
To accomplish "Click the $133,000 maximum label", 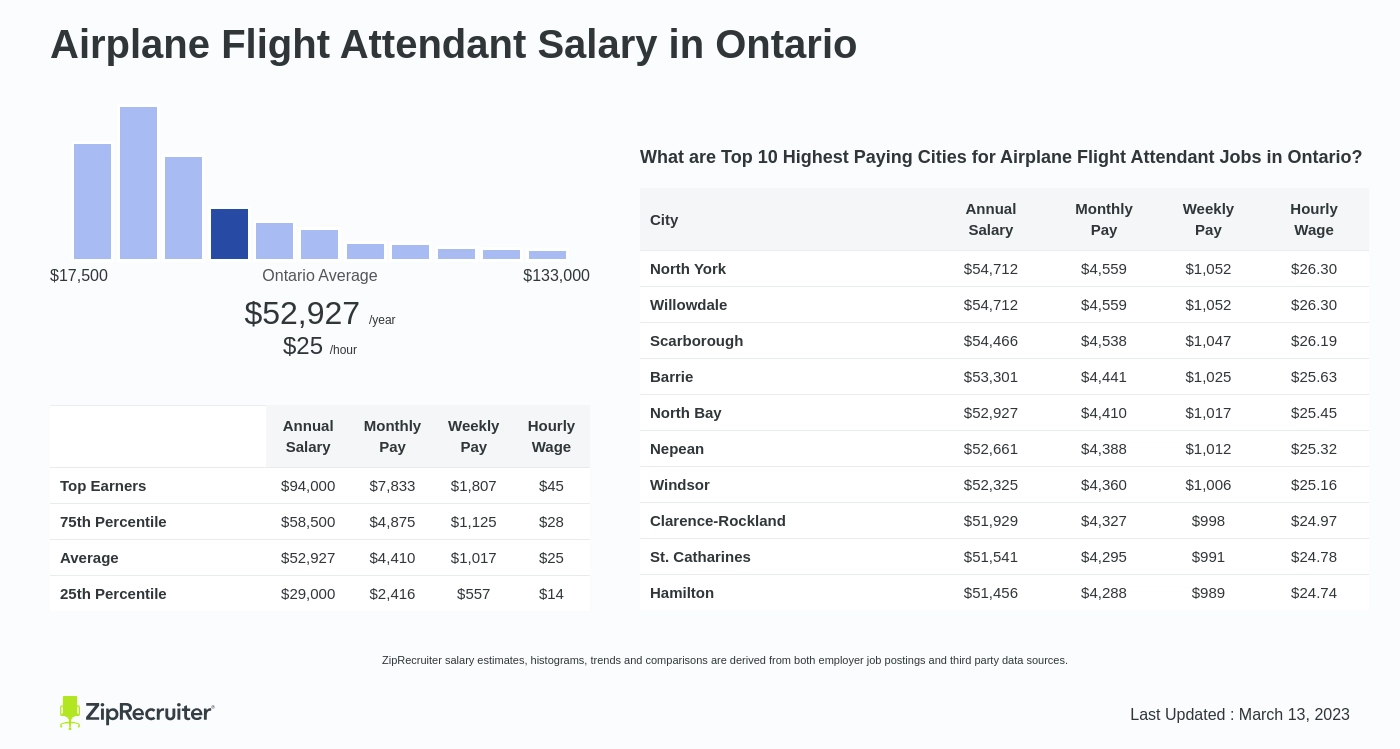I will [x=556, y=275].
